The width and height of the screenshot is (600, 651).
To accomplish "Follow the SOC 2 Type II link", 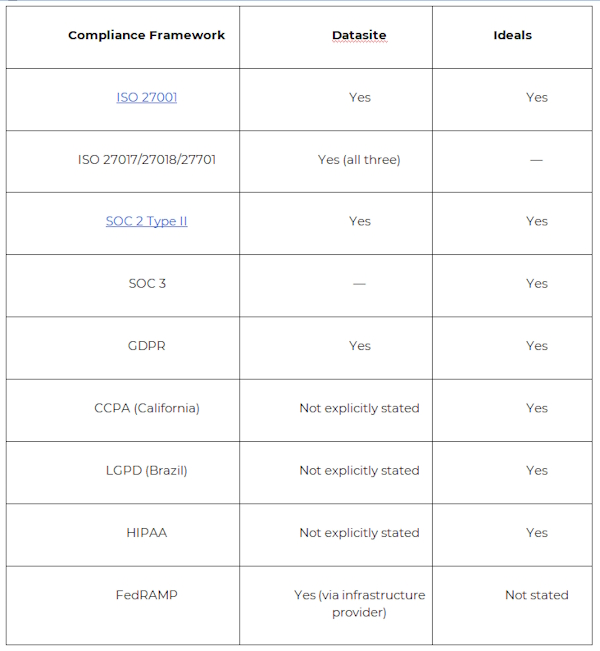I will pos(147,221).
